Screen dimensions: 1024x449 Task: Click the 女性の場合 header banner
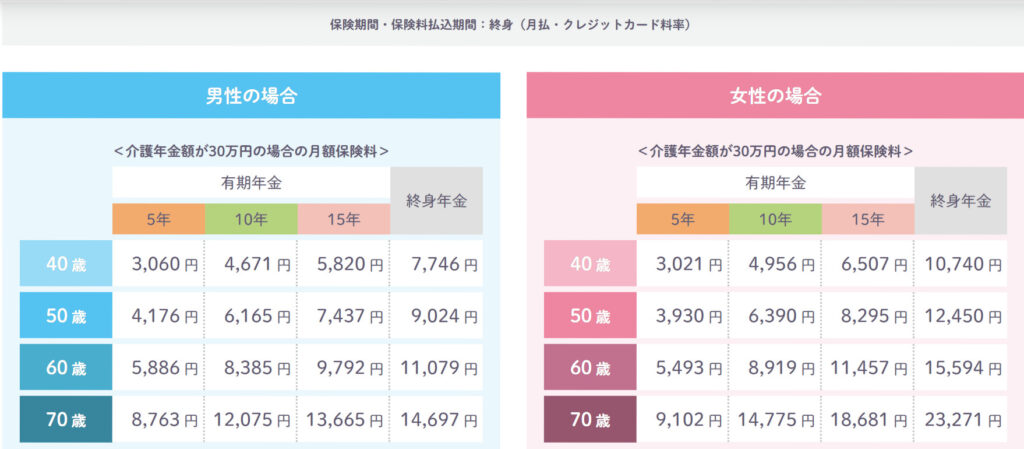[775, 96]
